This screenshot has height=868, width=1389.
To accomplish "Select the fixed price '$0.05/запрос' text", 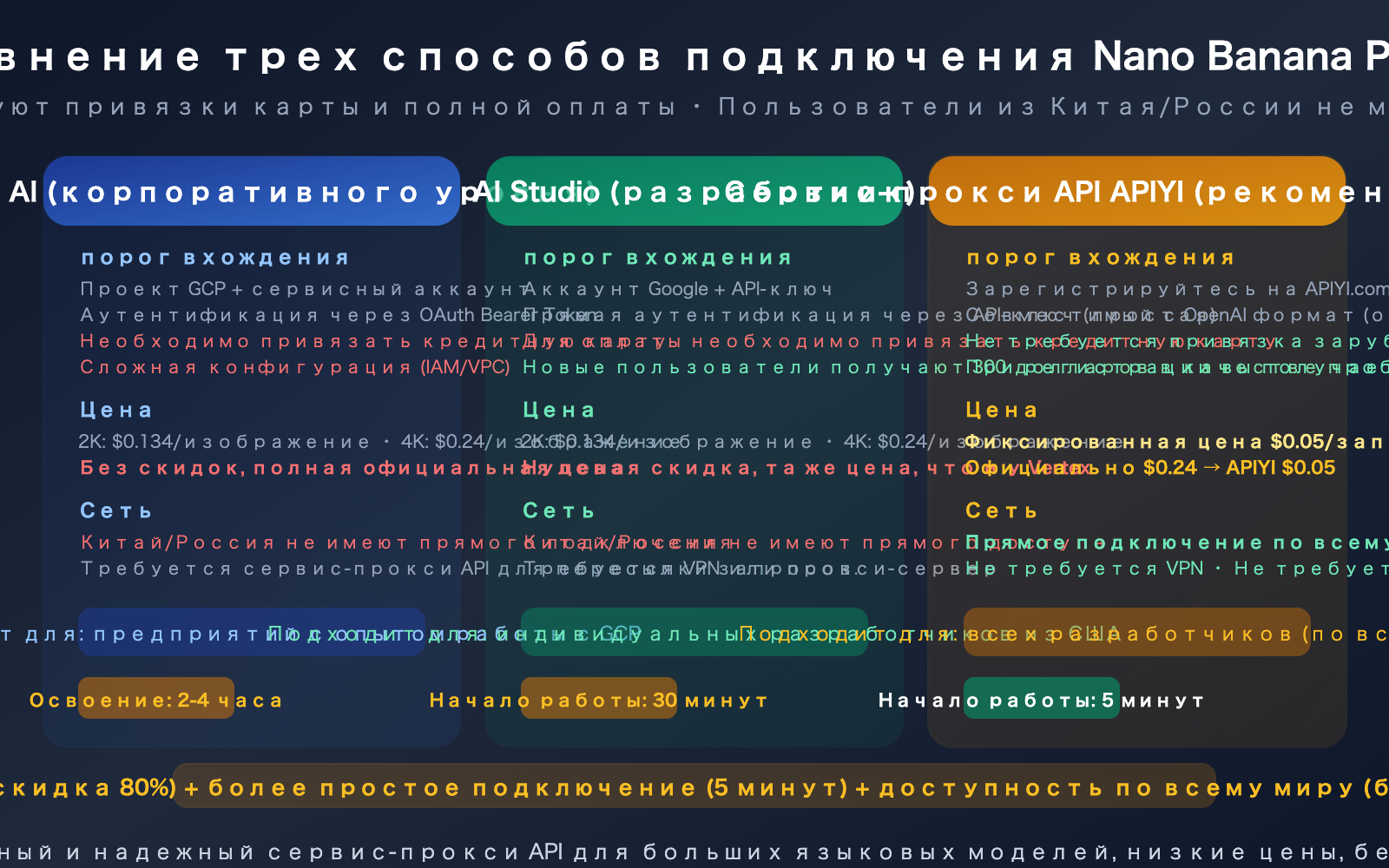I will pyautogui.click(x=1172, y=441).
